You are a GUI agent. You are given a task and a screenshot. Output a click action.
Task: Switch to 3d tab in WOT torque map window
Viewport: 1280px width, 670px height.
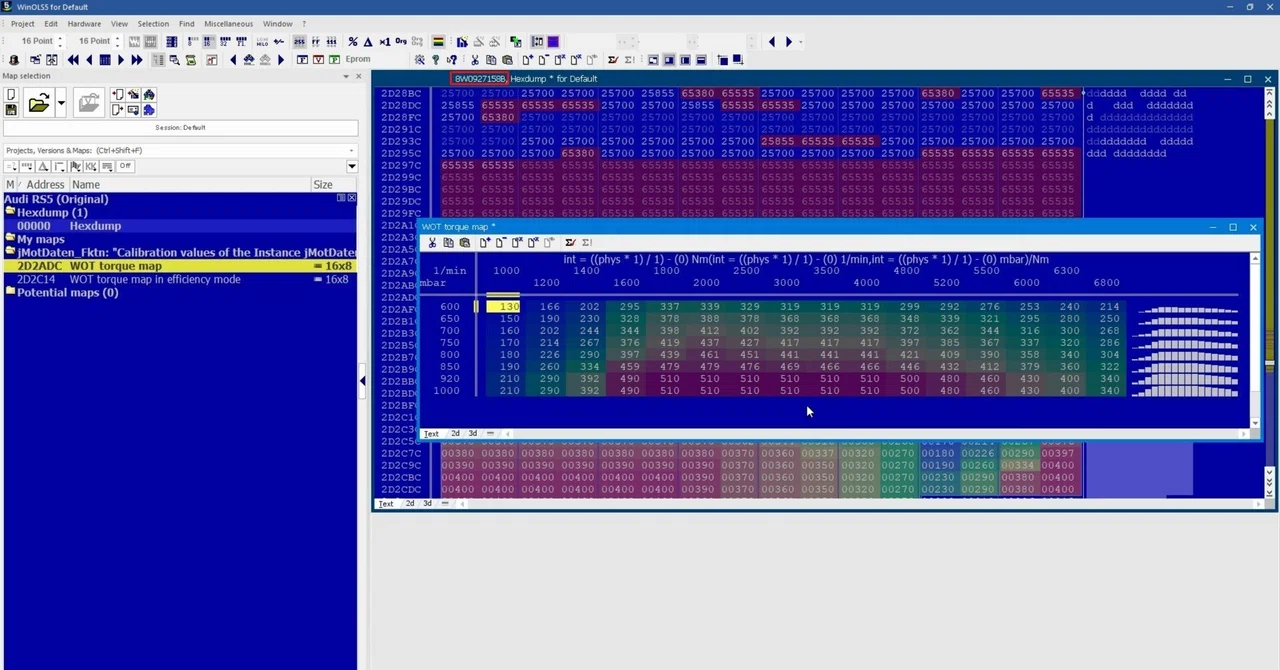(x=473, y=434)
